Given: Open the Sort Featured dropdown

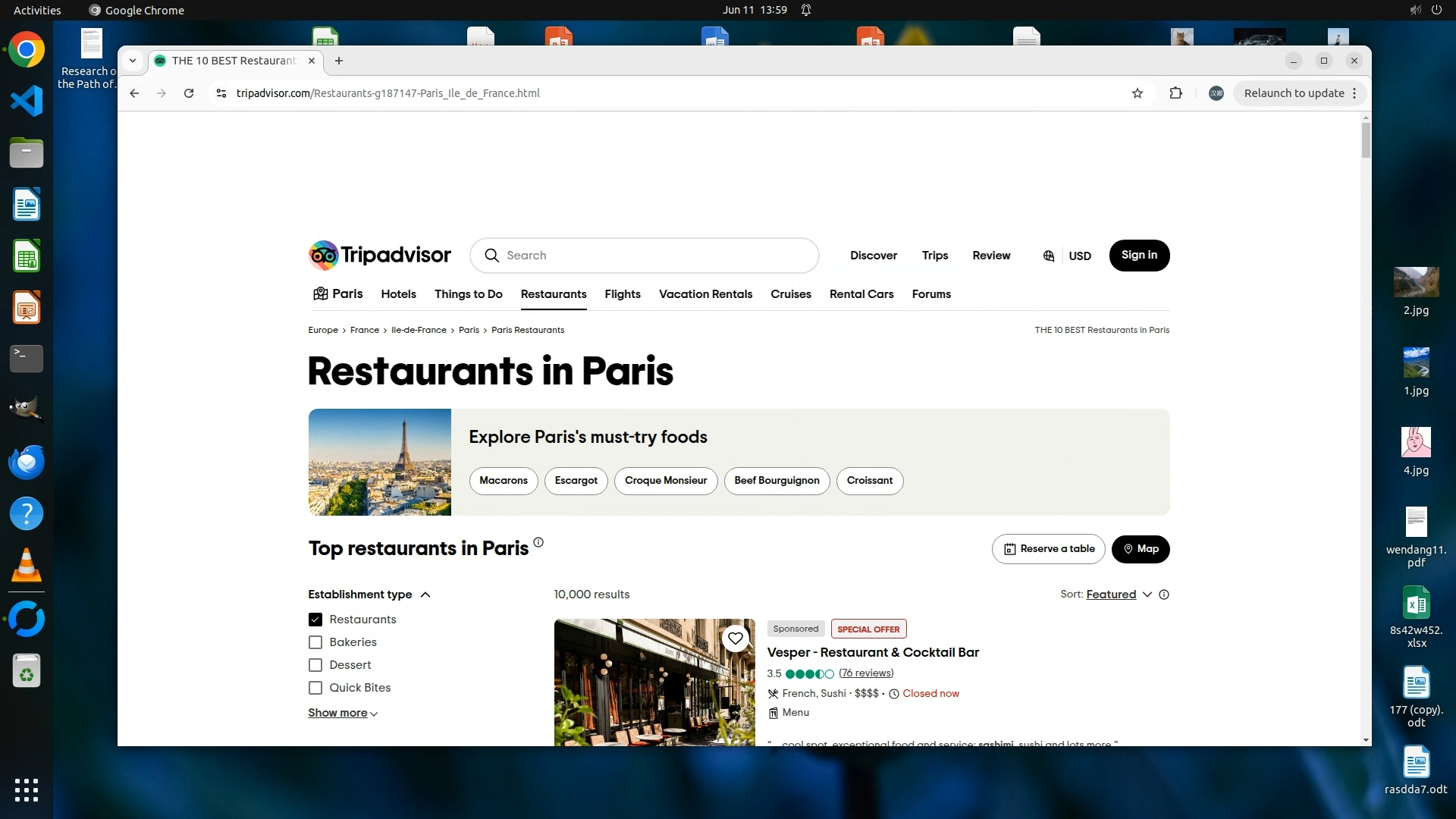Looking at the screenshot, I should pyautogui.click(x=1119, y=595).
